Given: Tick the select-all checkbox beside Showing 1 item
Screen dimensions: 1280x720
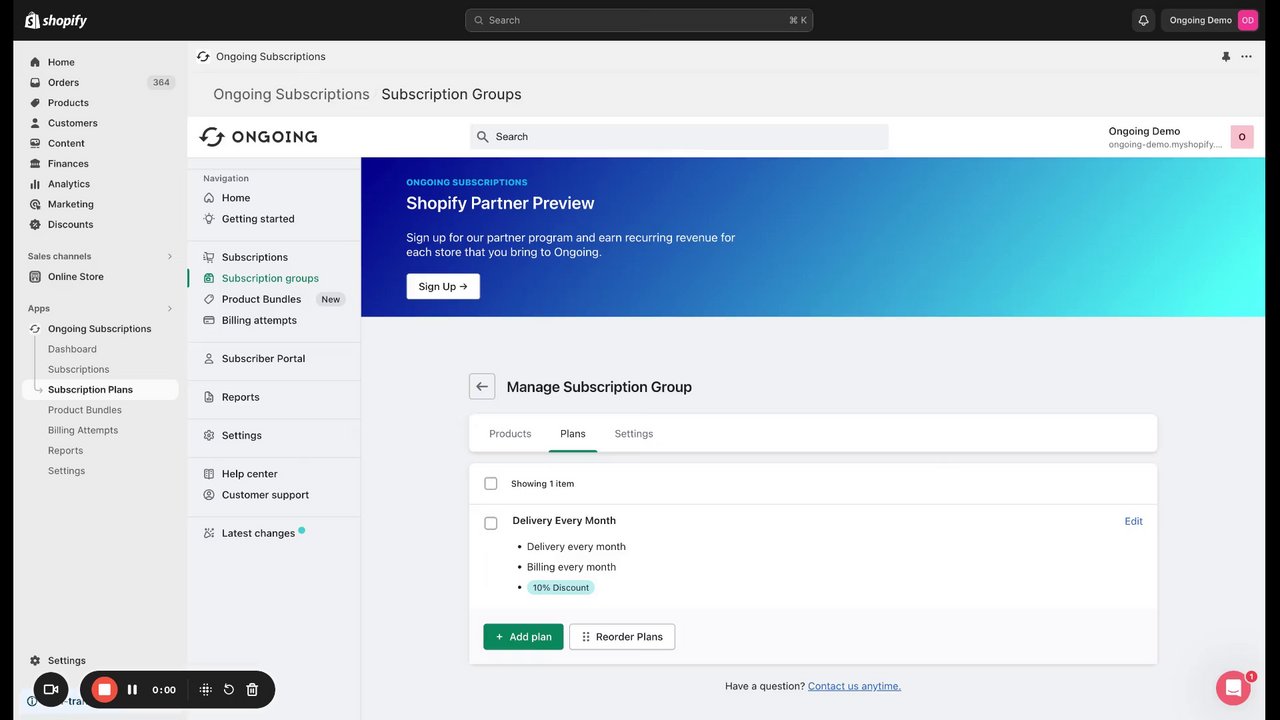Looking at the screenshot, I should point(491,484).
